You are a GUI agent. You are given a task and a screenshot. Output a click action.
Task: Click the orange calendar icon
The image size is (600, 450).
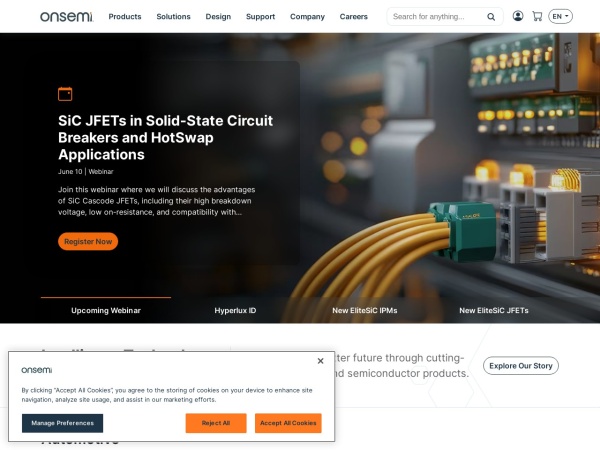click(65, 94)
